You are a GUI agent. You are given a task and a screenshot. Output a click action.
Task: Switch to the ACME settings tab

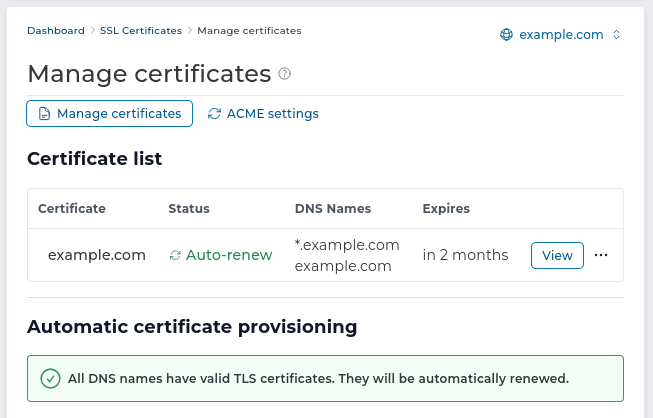[x=263, y=113]
